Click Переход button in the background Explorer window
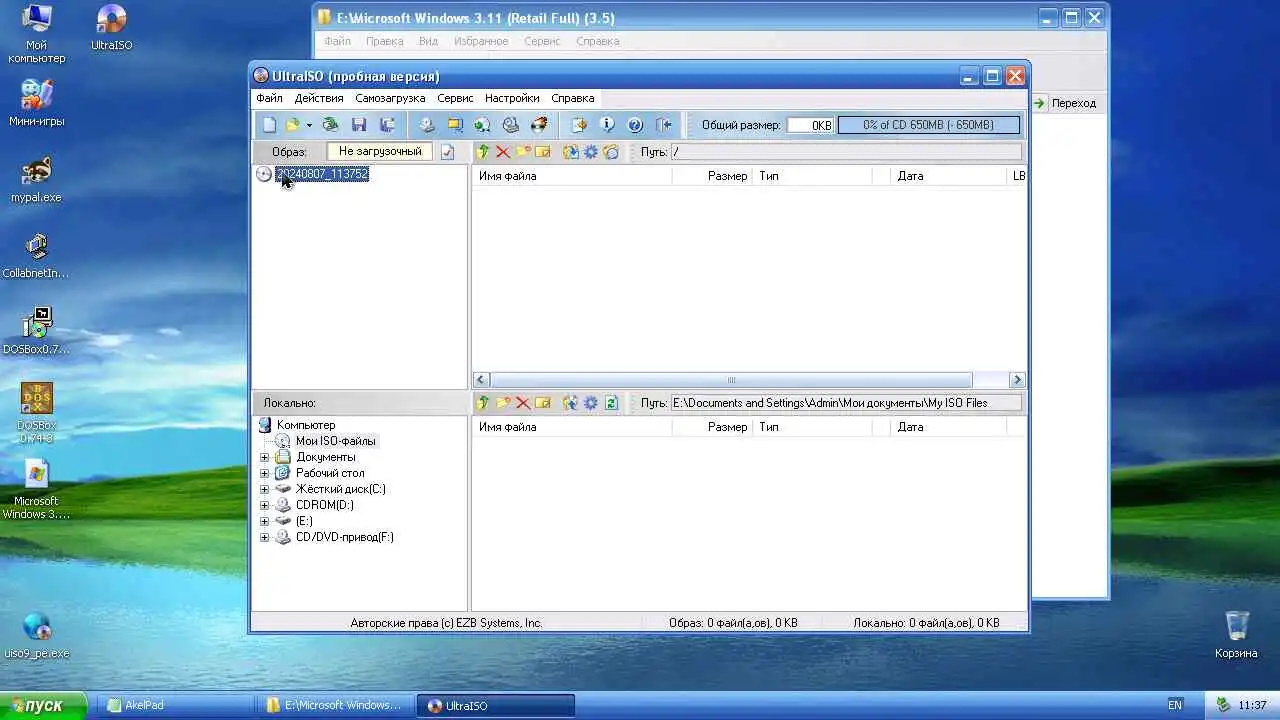1280x720 pixels. (1065, 103)
